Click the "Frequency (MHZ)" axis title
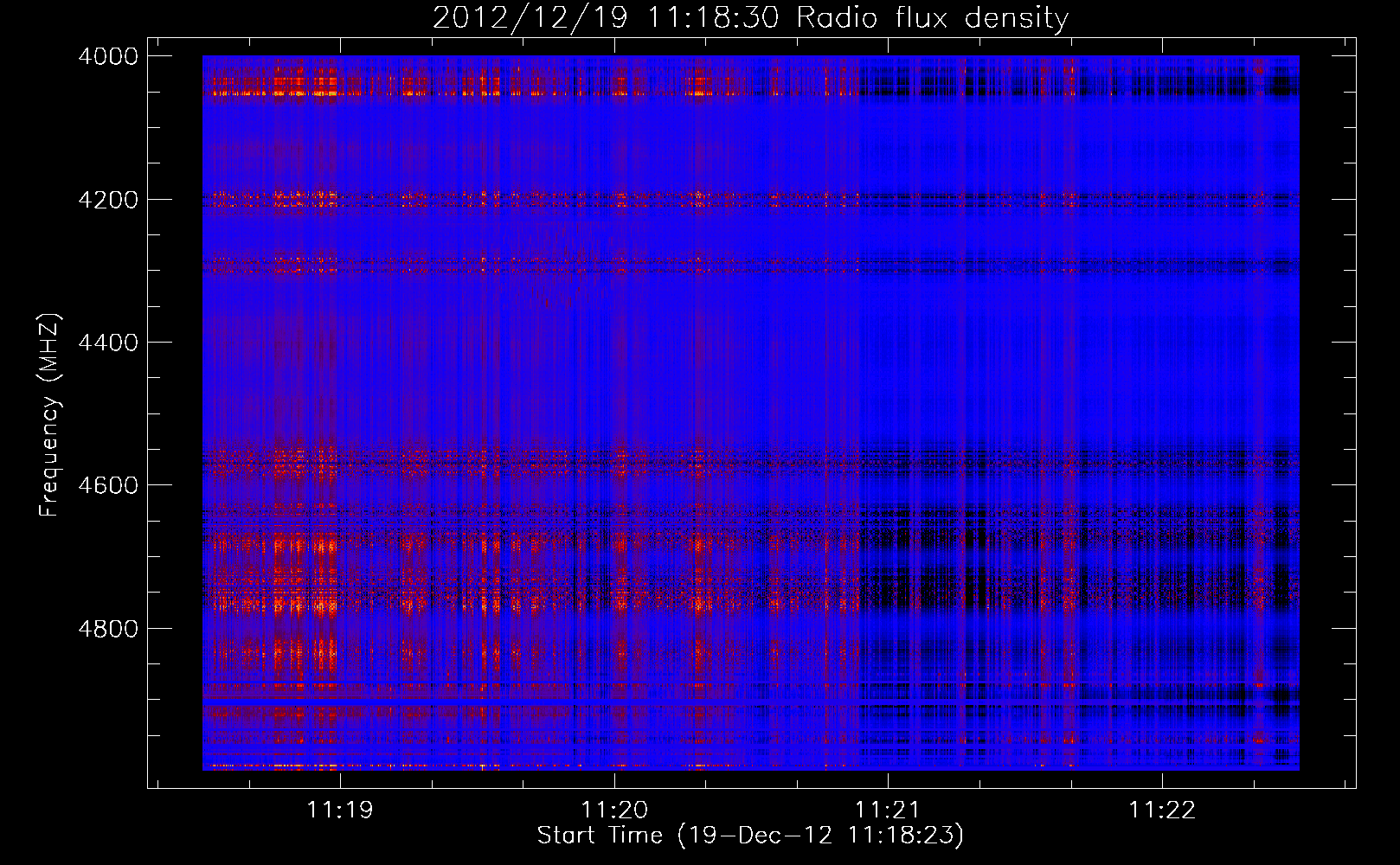Viewport: 1400px width, 865px height. [50, 414]
